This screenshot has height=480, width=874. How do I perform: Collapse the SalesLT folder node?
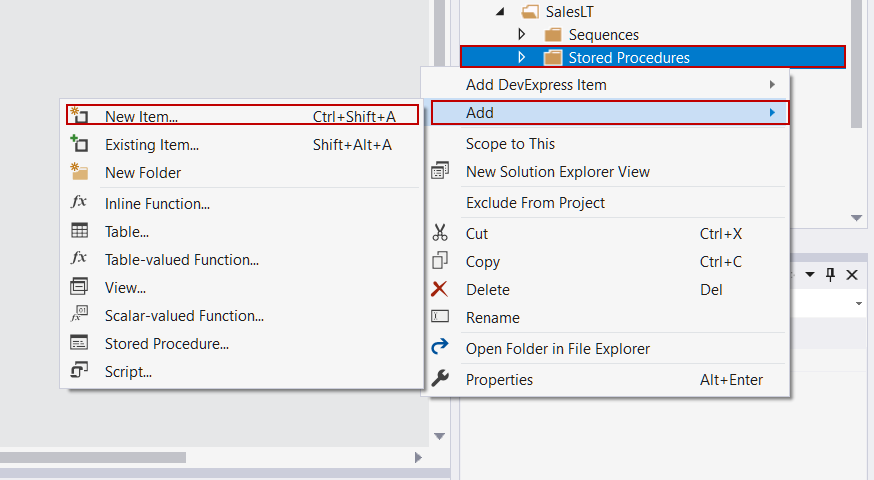tap(498, 12)
